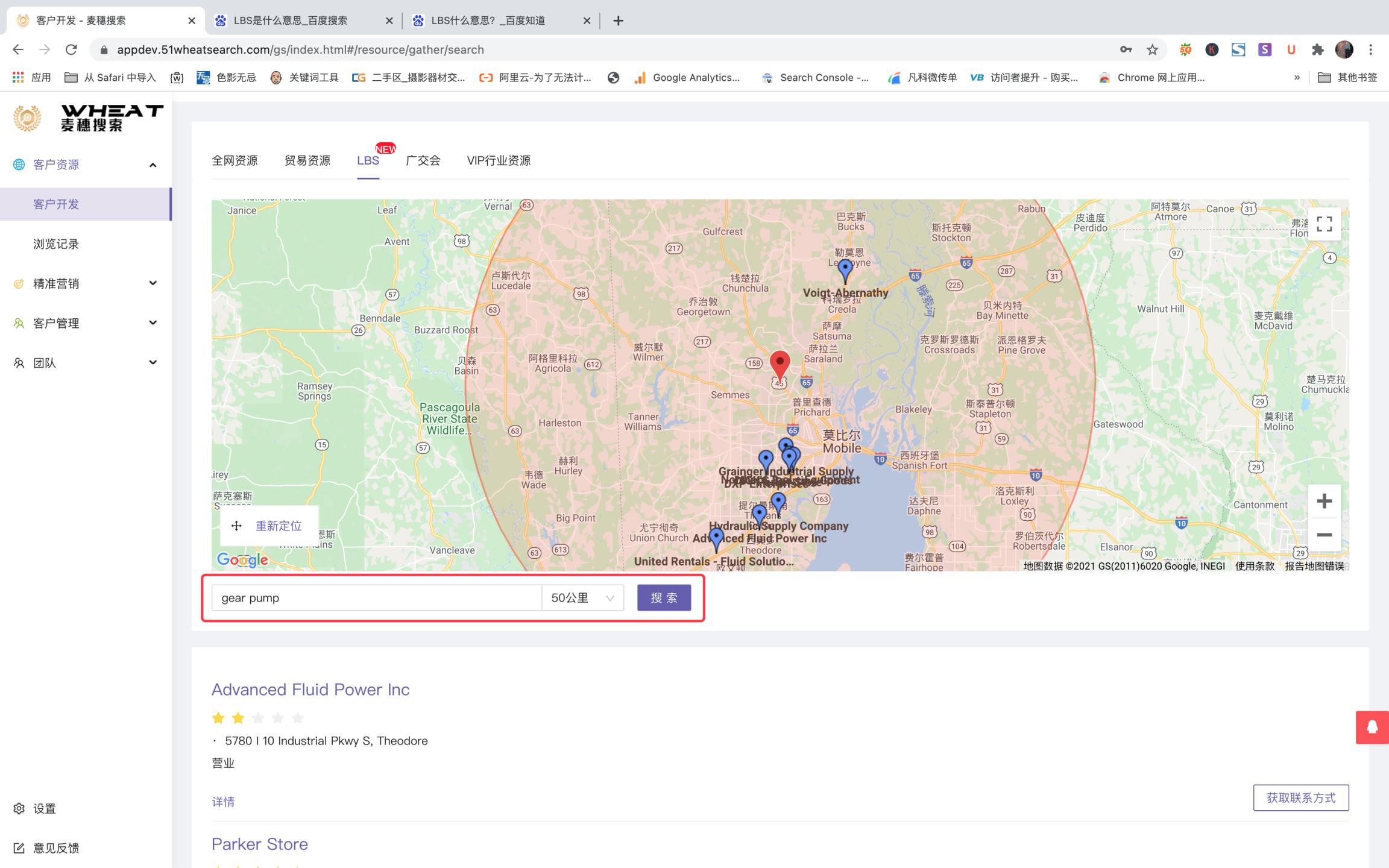Open the Wheat 麦穗搜索 logo
Image resolution: width=1389 pixels, height=868 pixels.
88,118
